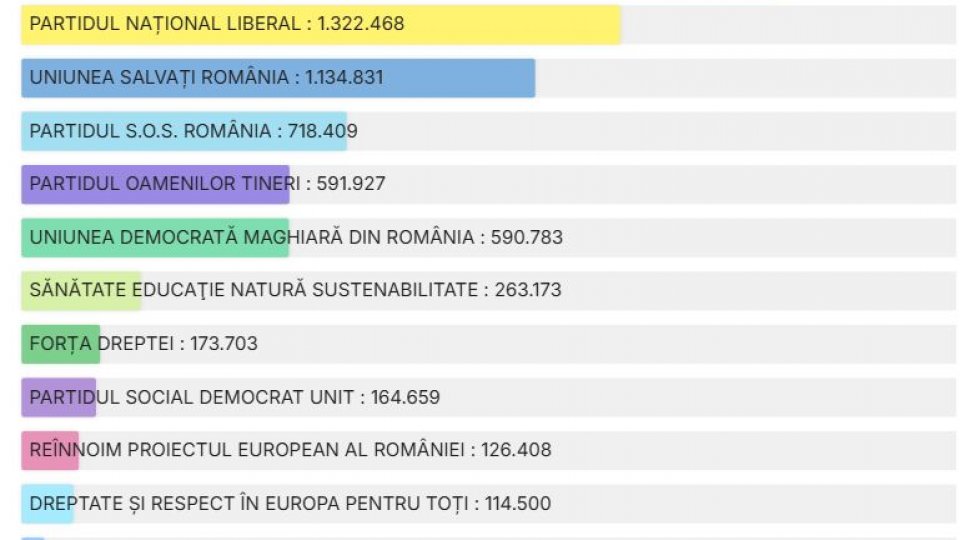Select the vote total 590.783

click(529, 237)
